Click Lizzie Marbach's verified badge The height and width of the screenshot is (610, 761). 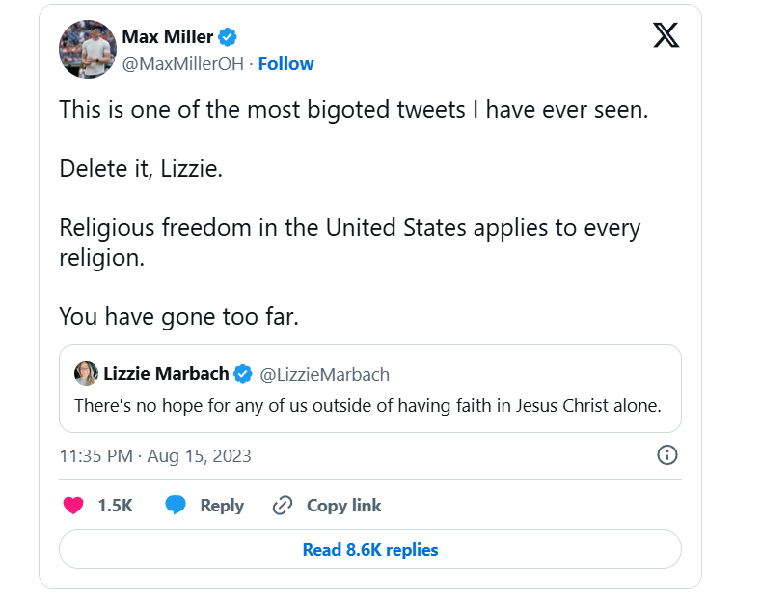(x=243, y=374)
